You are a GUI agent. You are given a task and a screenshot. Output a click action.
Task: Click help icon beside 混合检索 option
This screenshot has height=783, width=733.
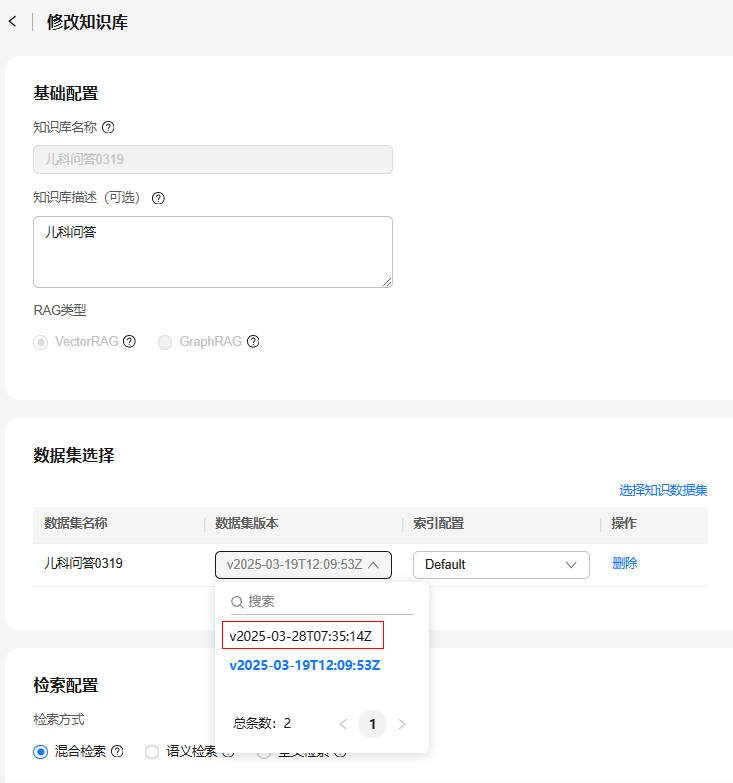(x=117, y=751)
